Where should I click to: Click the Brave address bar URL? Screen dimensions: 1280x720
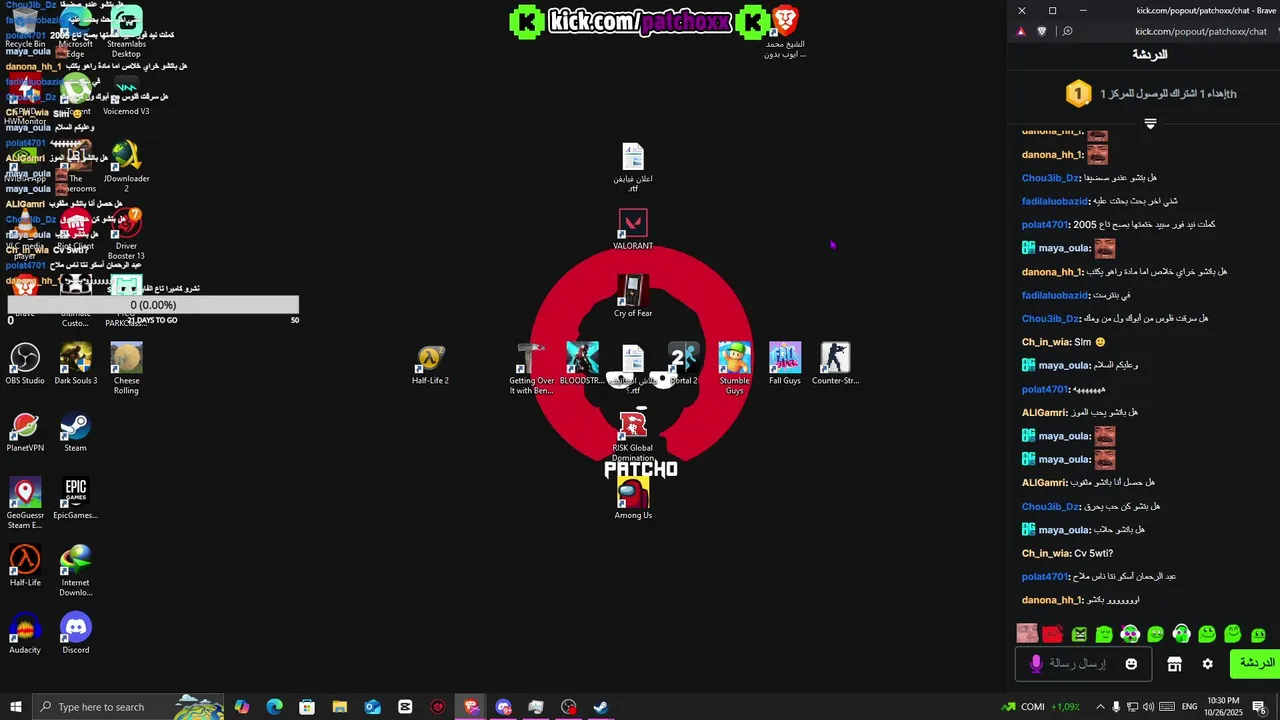1201,31
